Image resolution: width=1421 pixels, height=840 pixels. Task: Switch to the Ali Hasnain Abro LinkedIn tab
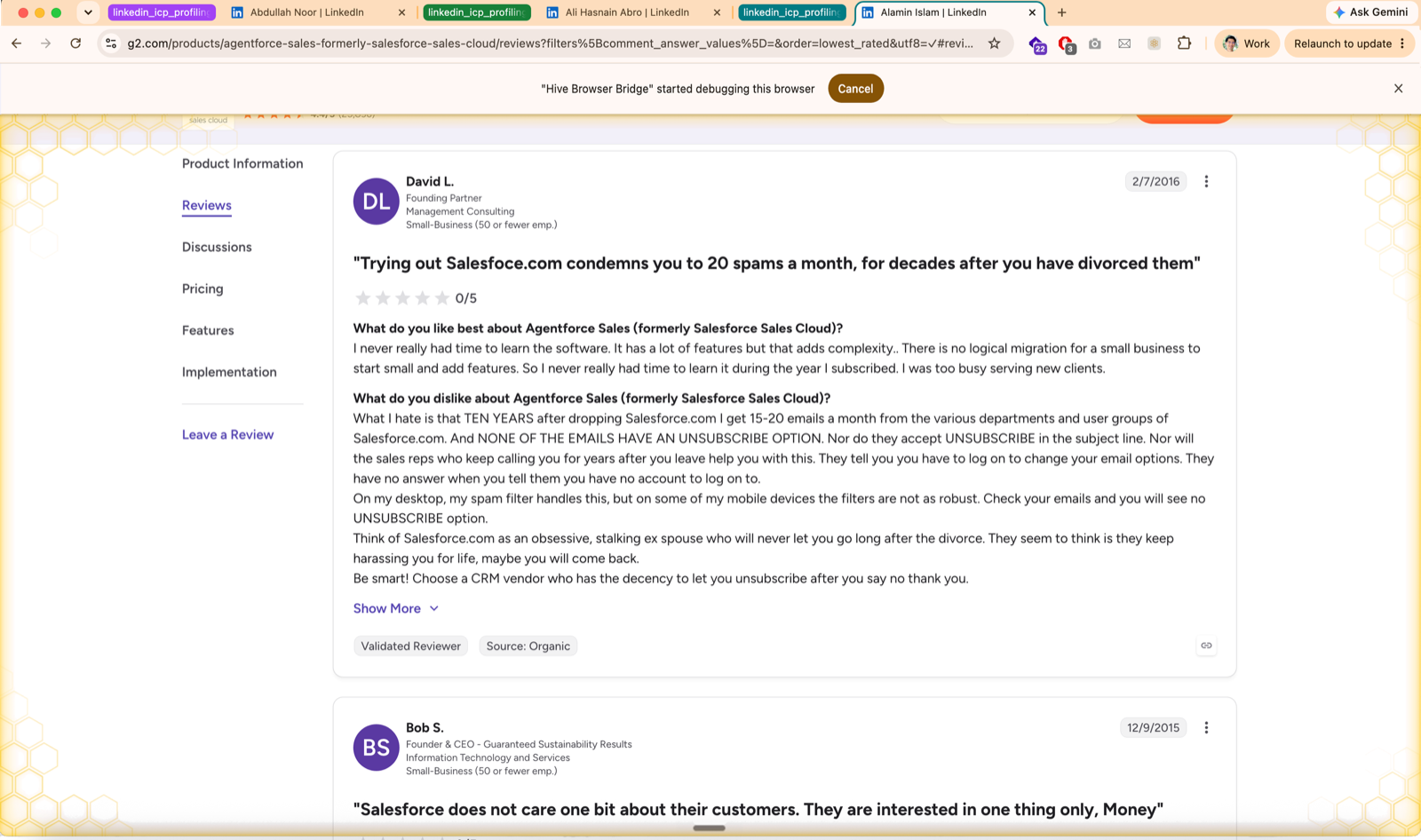pyautogui.click(x=632, y=12)
